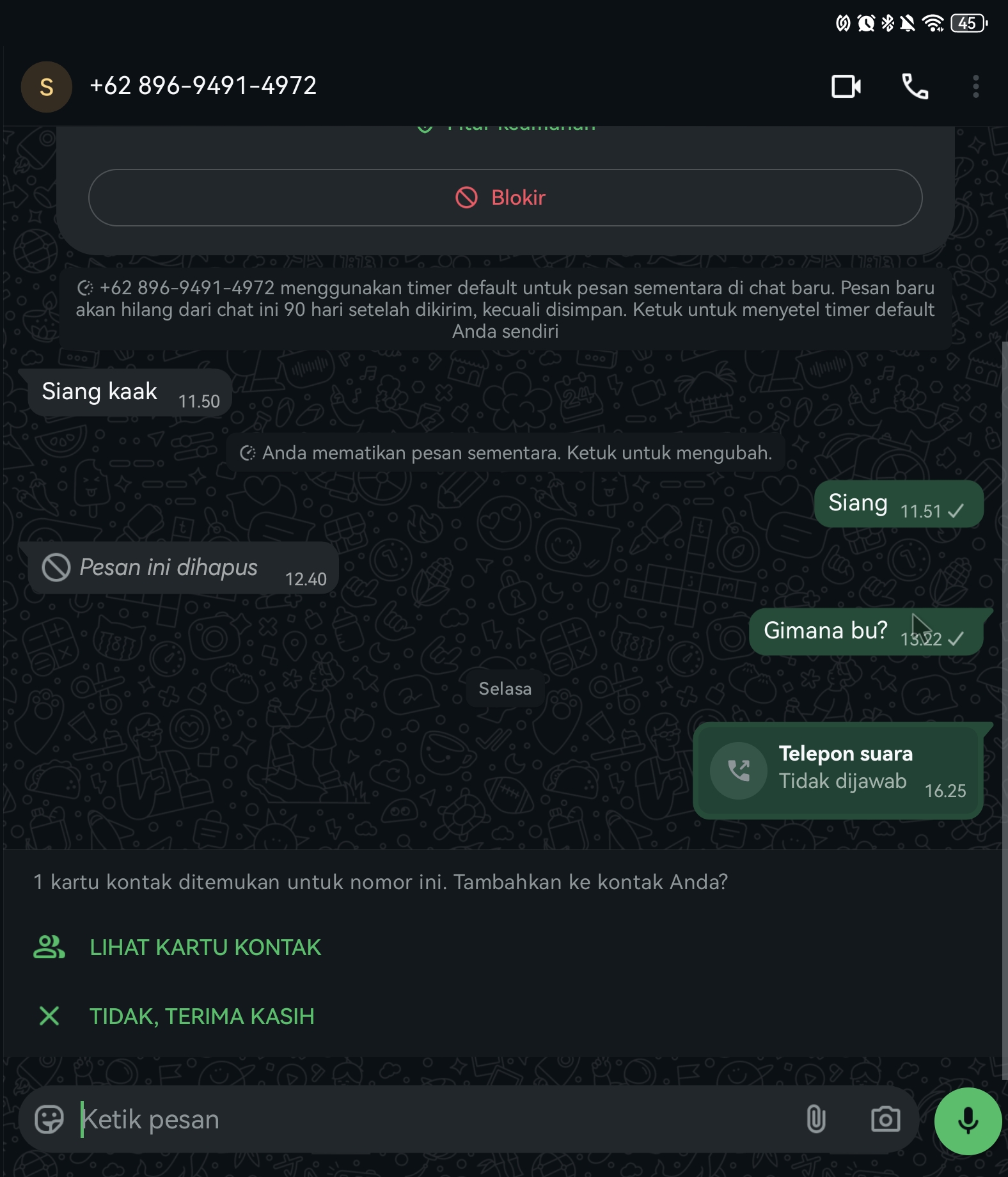Click the Ketik pesan input field
1008x1177 pixels.
pos(256,1120)
